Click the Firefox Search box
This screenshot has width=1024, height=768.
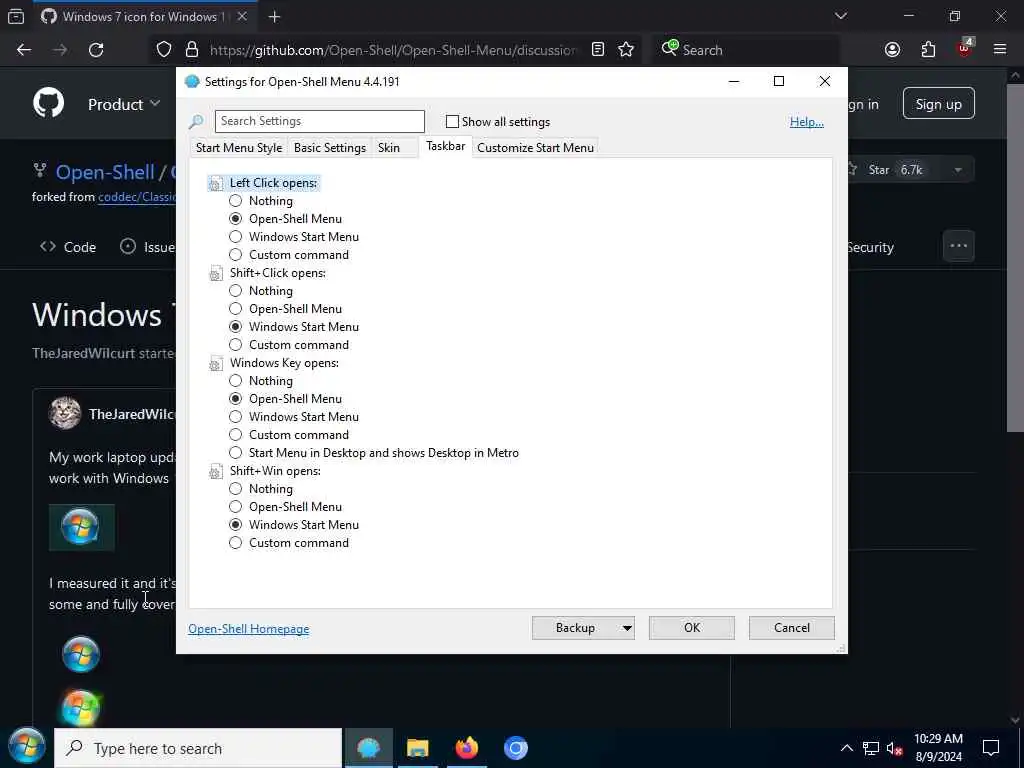click(x=744, y=50)
